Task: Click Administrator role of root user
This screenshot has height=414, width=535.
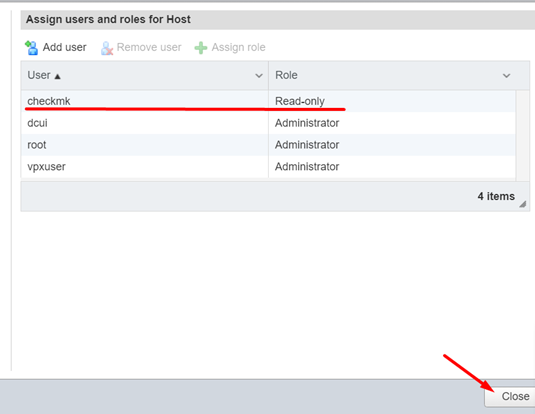Action: (x=307, y=145)
